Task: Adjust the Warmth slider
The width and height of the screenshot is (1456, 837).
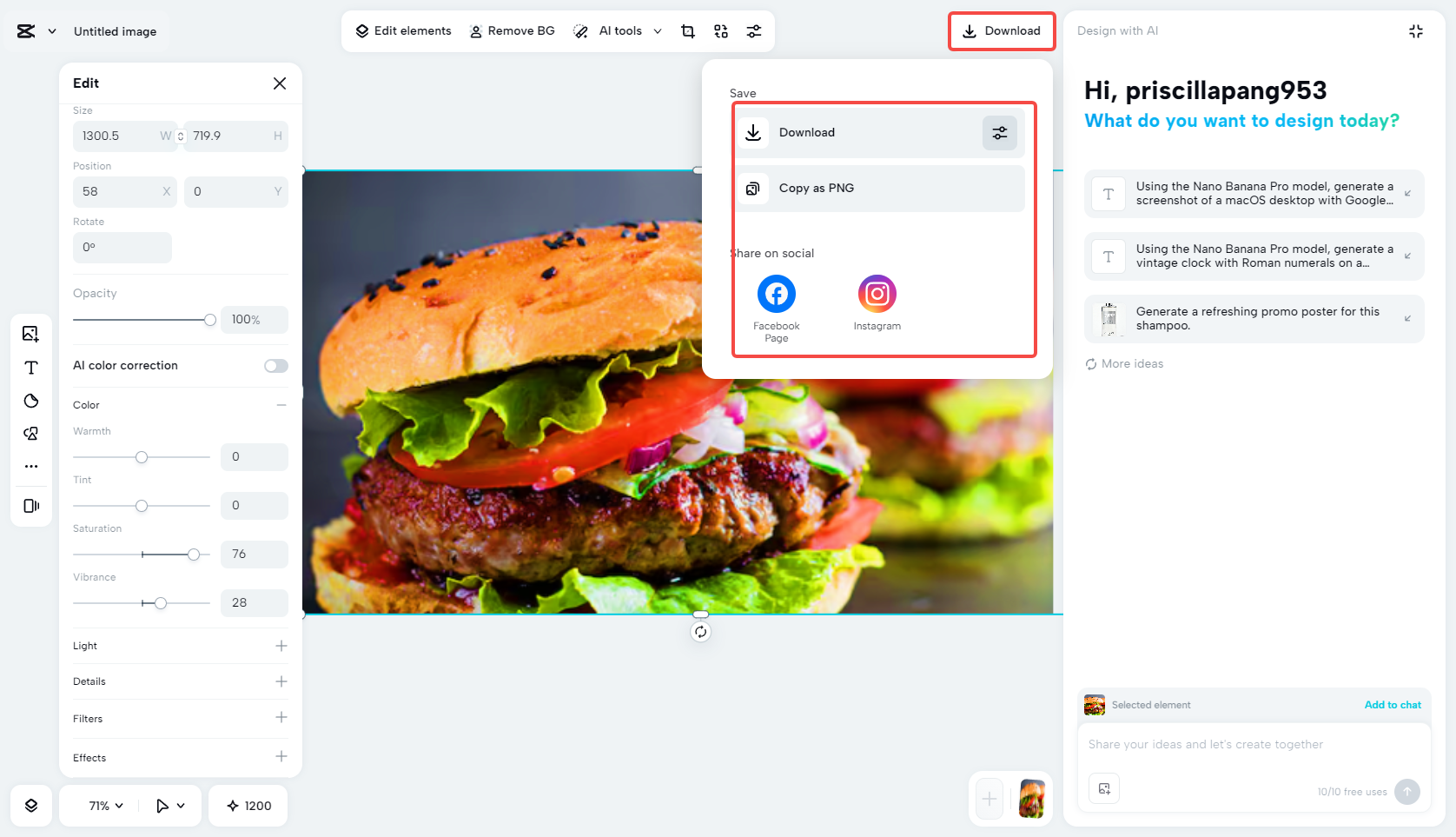Action: pos(142,457)
